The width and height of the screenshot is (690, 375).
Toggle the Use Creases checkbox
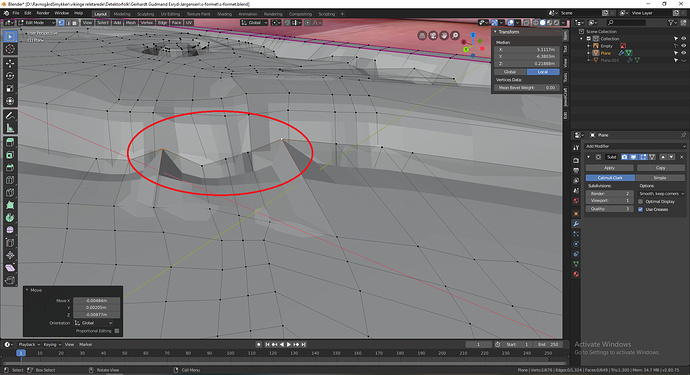(640, 210)
